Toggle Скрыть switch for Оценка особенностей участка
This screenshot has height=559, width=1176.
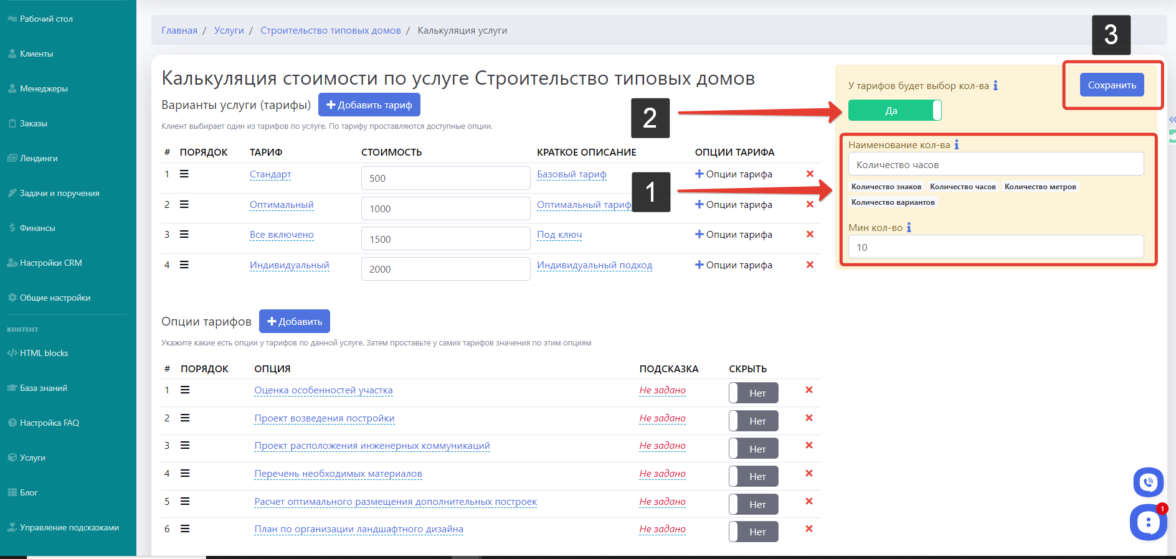click(753, 392)
